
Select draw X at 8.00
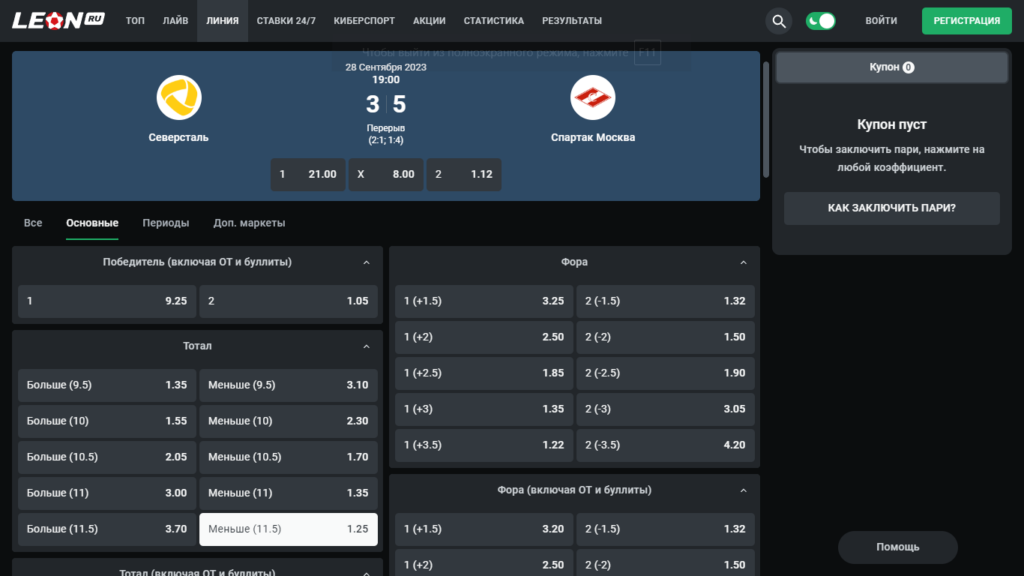(385, 174)
